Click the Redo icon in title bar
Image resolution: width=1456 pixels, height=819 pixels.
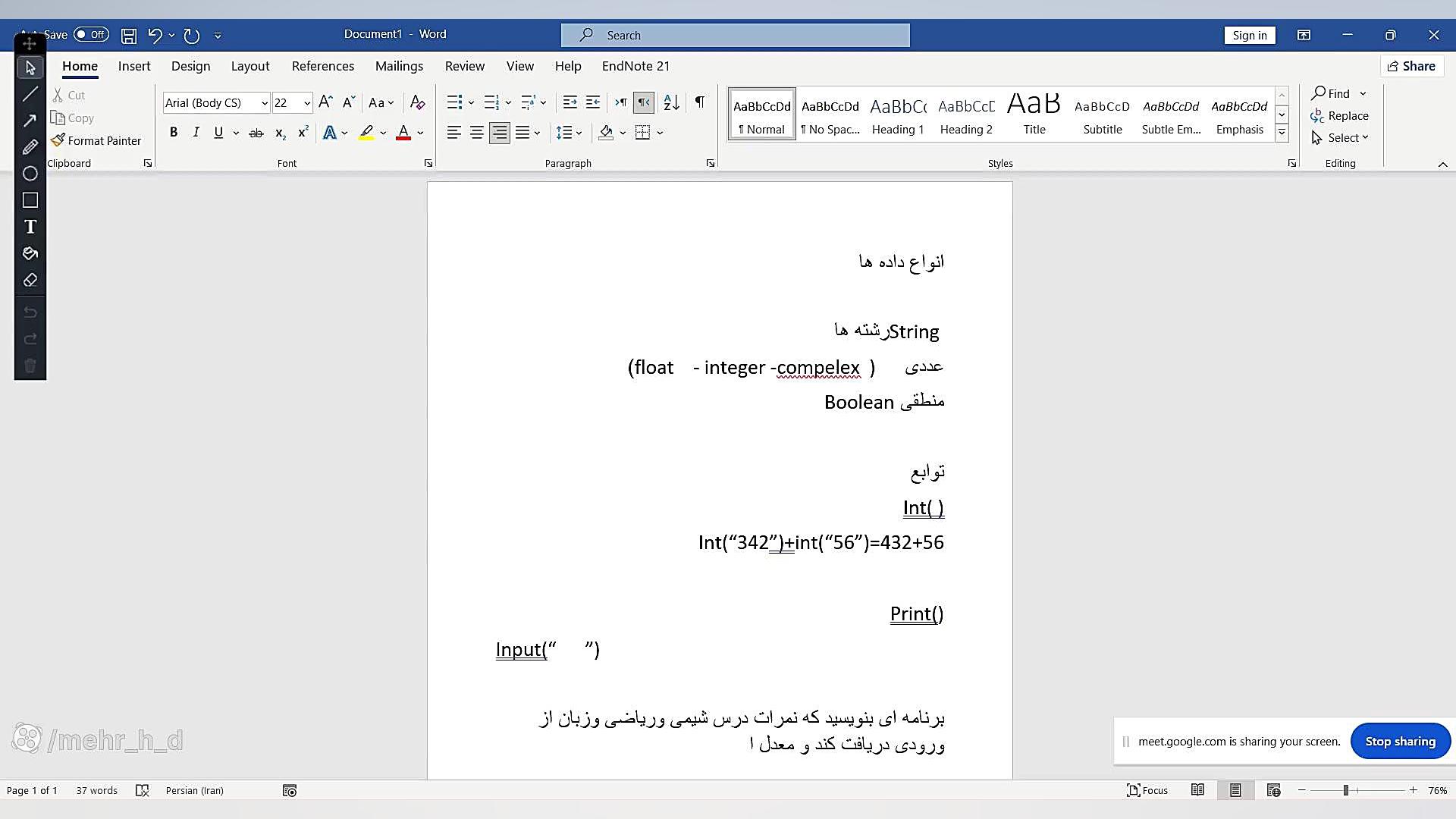[192, 35]
